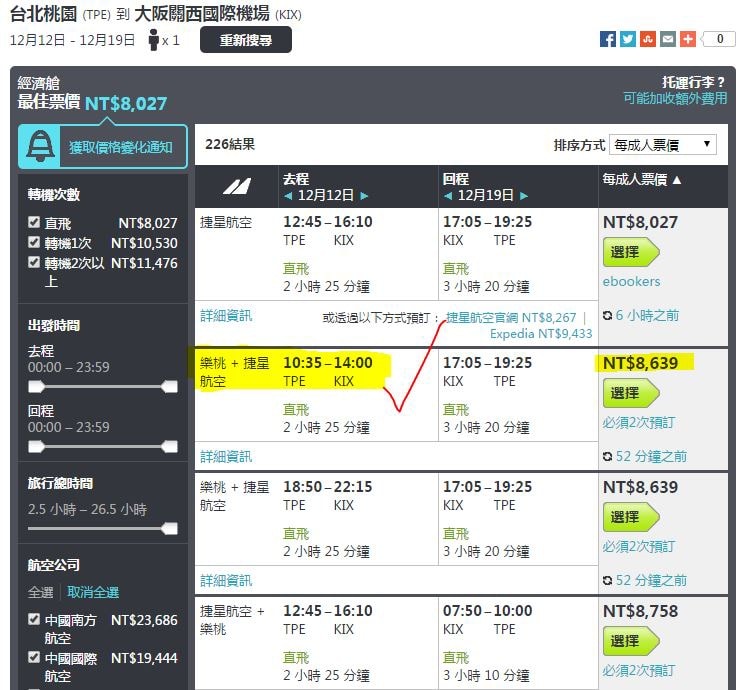Image resolution: width=750 pixels, height=690 pixels.
Task: Open 可能加收額外費用 baggage fee notice
Action: 675,99
